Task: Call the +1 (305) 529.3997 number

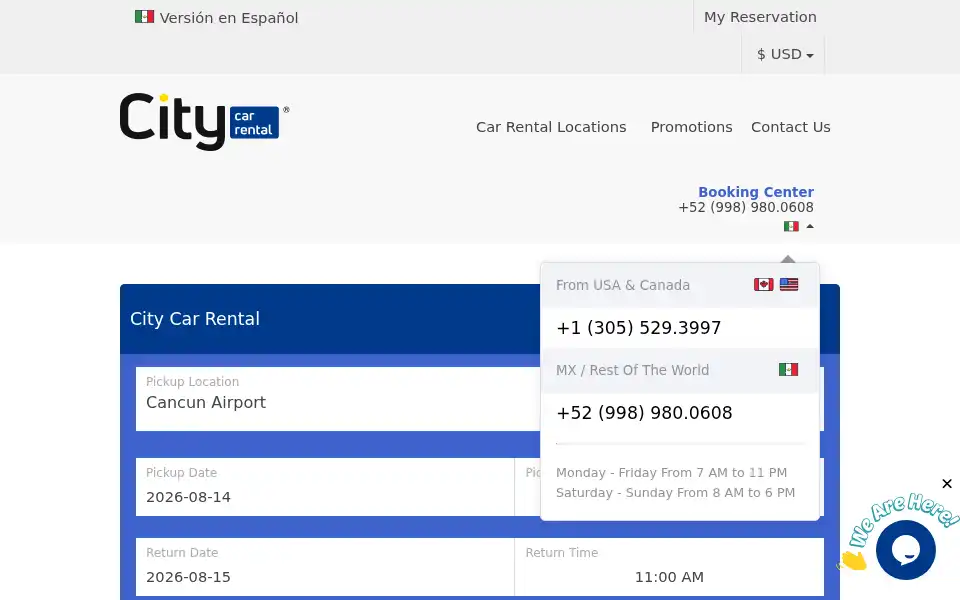Action: coord(639,328)
